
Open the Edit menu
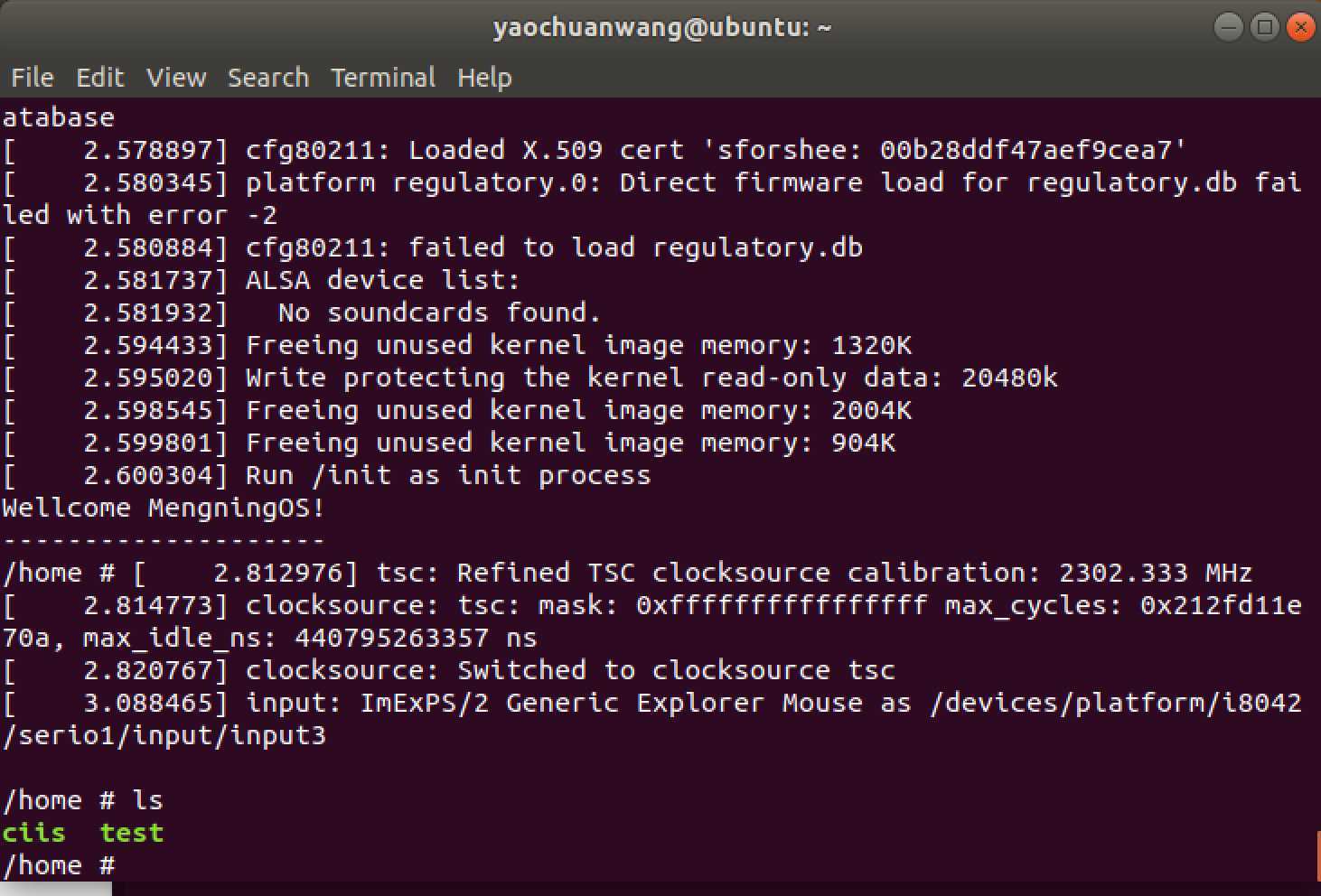coord(99,78)
